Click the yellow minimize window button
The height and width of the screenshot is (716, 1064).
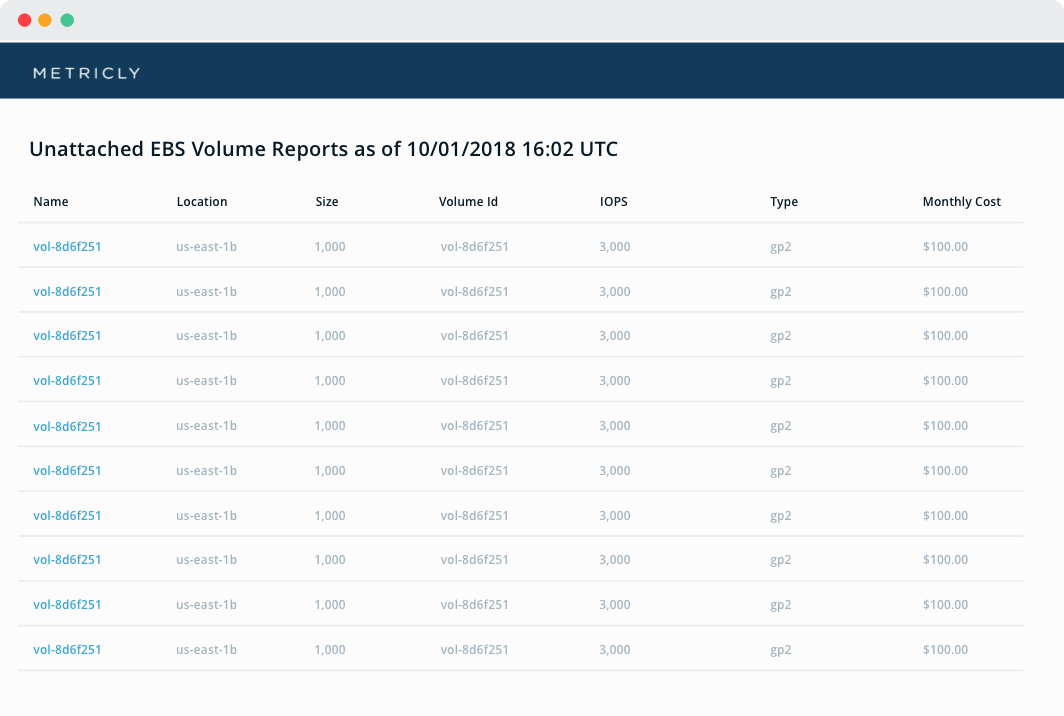pos(45,20)
